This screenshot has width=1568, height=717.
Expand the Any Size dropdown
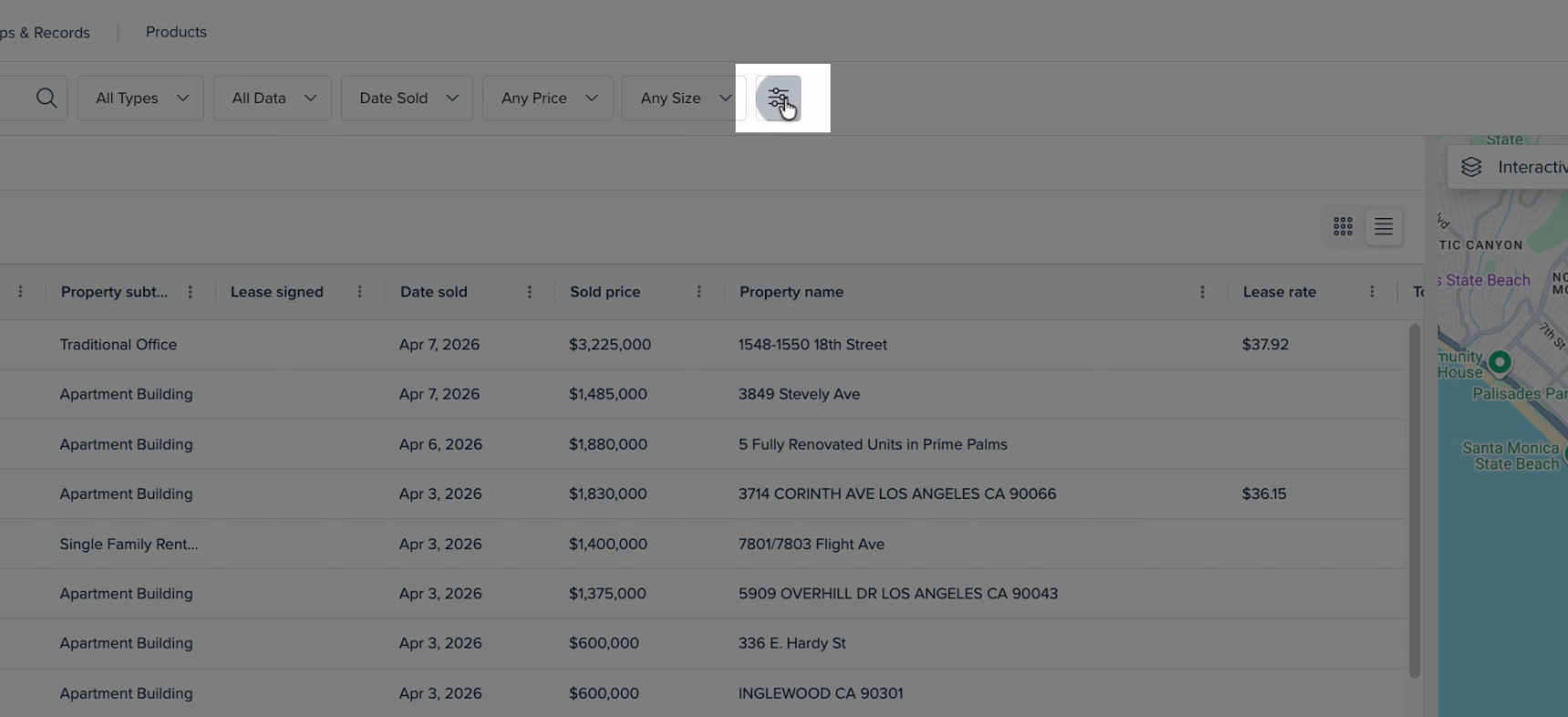click(x=684, y=99)
